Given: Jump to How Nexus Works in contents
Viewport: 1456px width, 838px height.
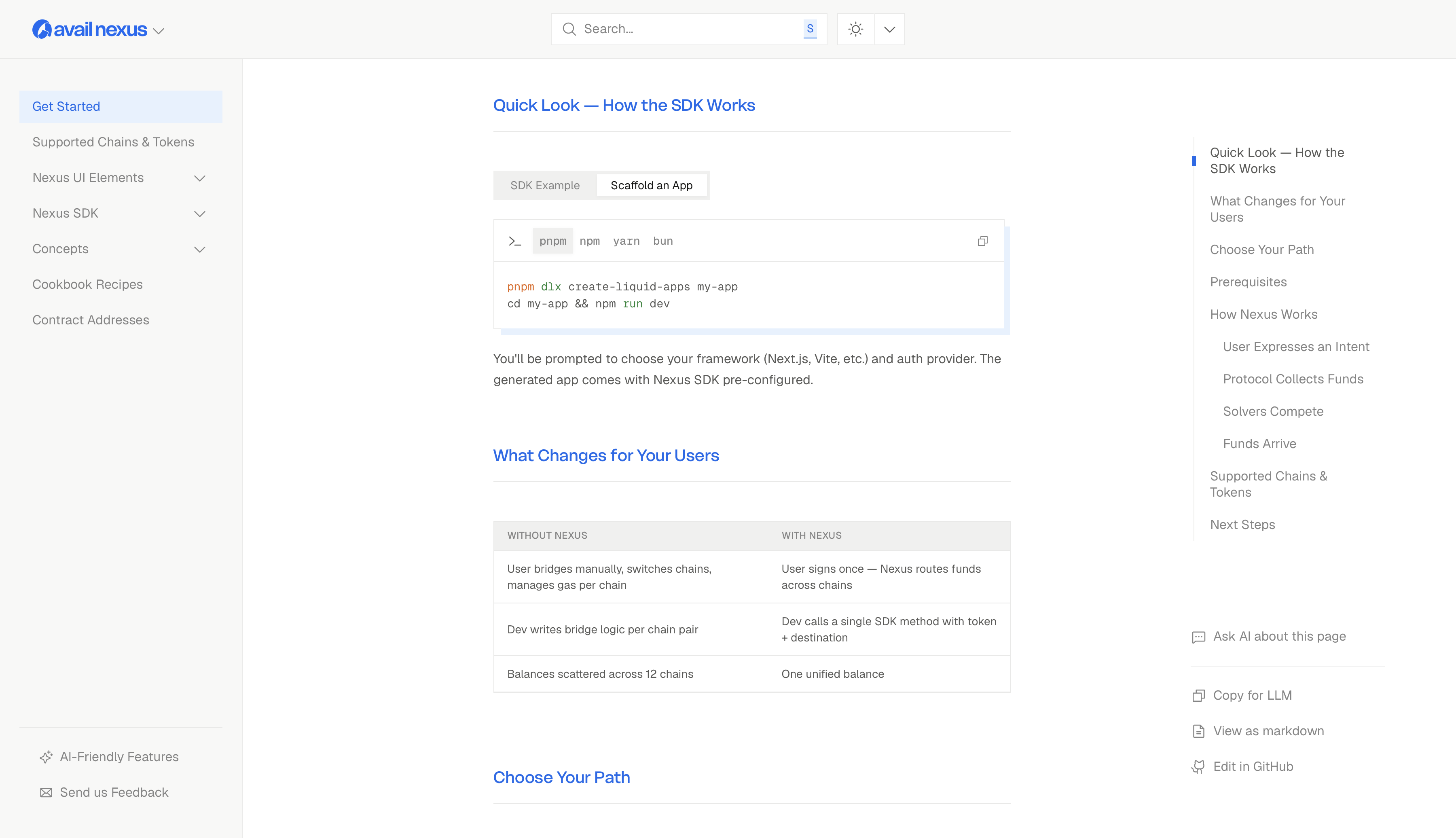Looking at the screenshot, I should point(1263,314).
